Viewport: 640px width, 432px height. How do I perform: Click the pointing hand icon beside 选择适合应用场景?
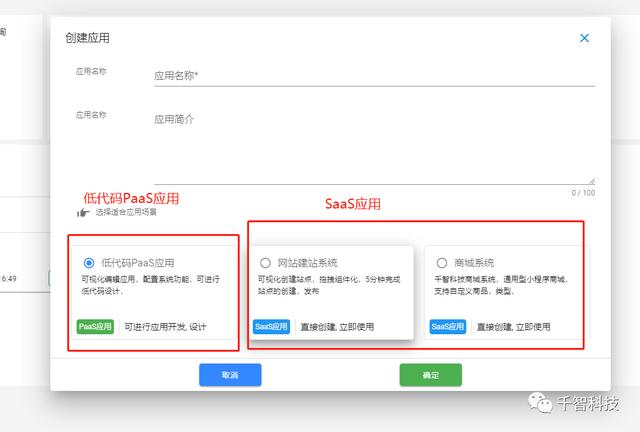coord(83,212)
